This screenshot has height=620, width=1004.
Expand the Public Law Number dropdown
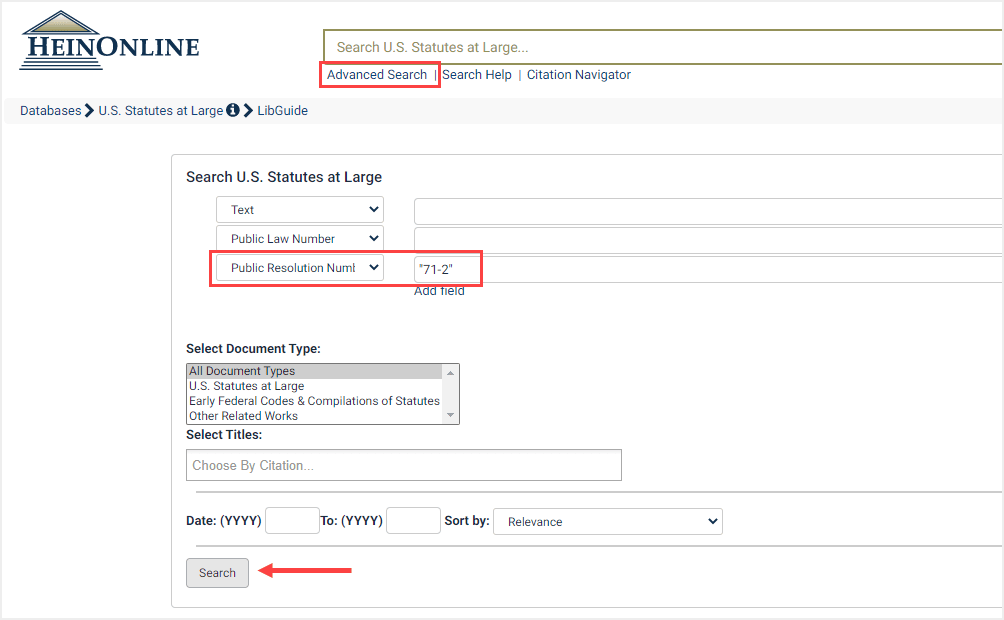[x=300, y=238]
